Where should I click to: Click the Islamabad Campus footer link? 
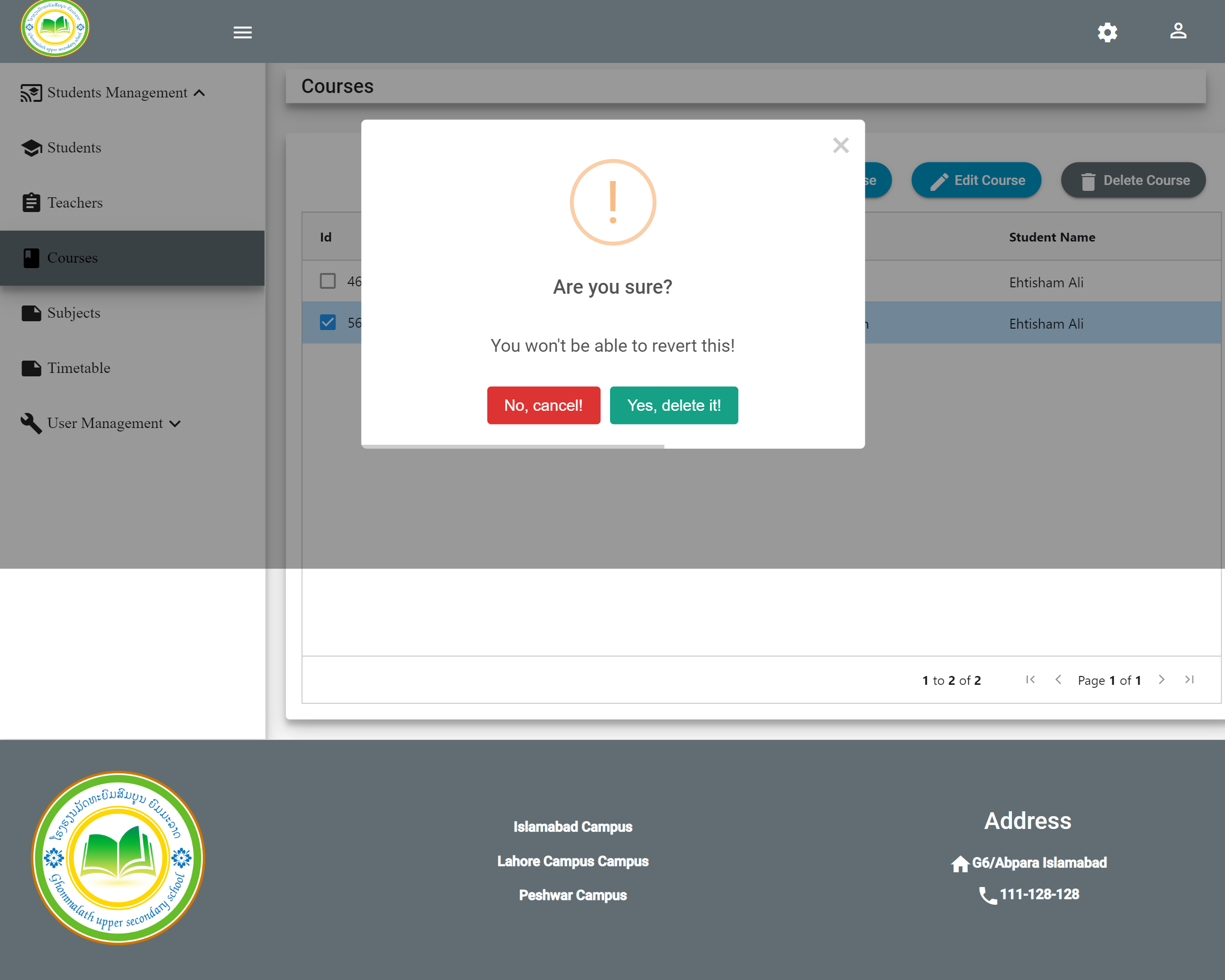click(573, 827)
